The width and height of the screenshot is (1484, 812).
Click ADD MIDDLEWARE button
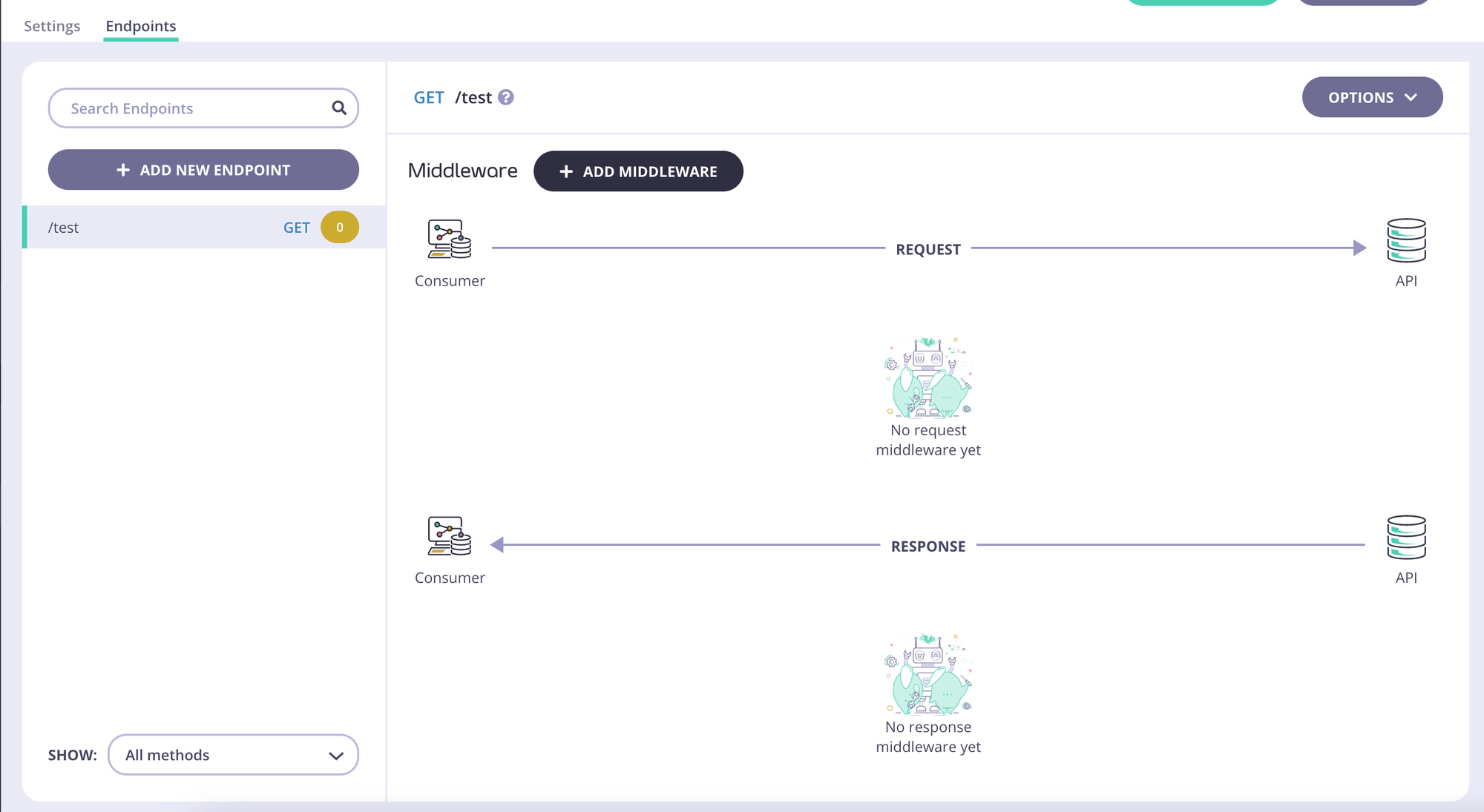click(x=639, y=171)
